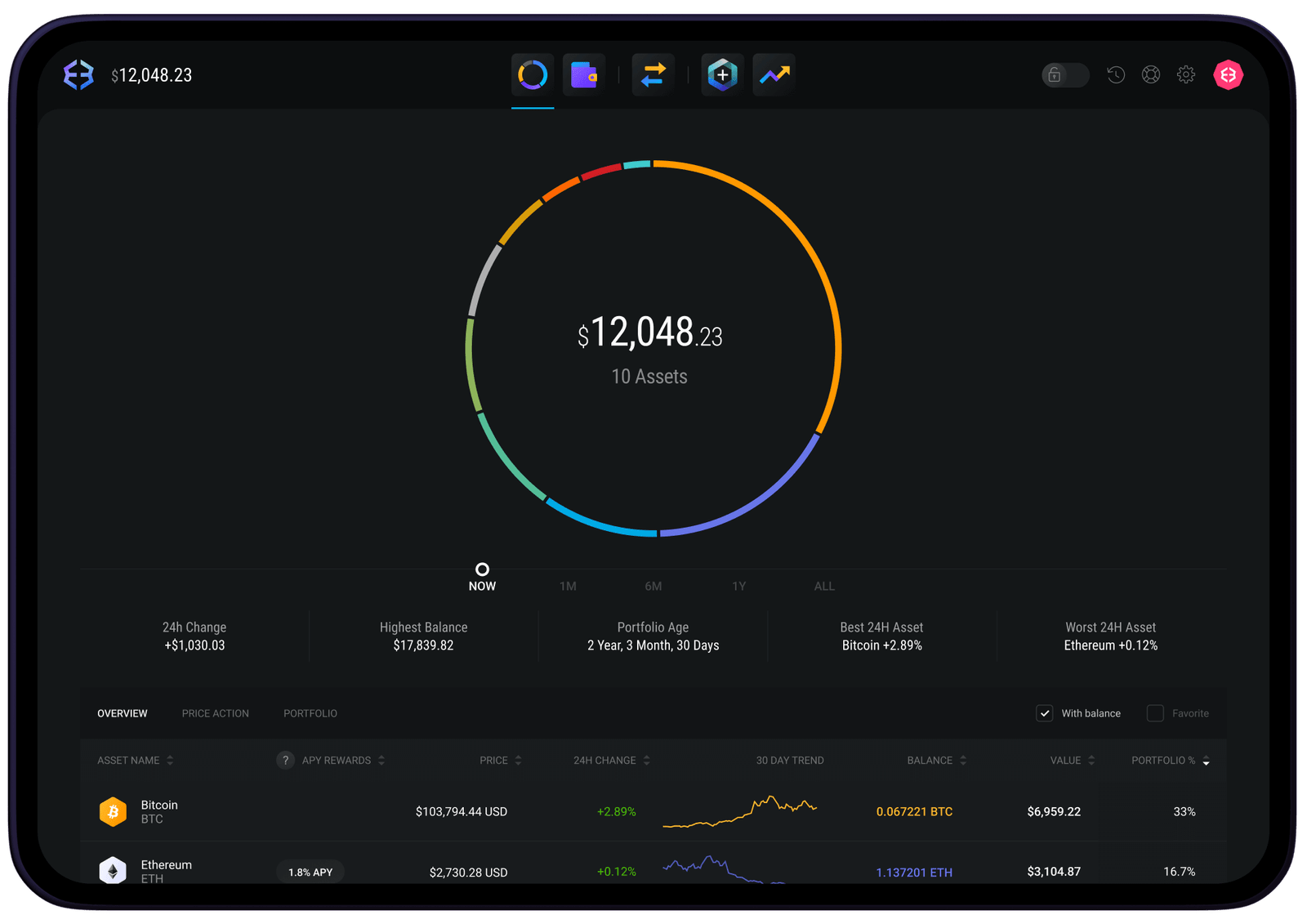Screen dimensions: 1307x924
Task: Uncheck the With balance checkbox
Action: (1045, 713)
